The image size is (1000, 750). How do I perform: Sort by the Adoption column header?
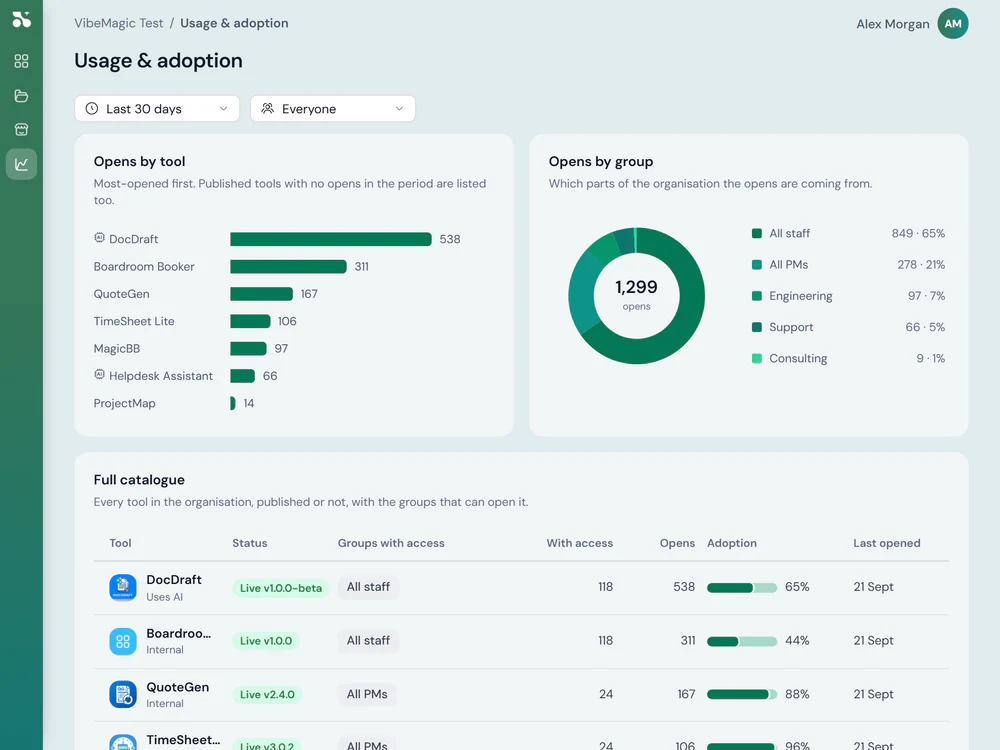click(732, 543)
